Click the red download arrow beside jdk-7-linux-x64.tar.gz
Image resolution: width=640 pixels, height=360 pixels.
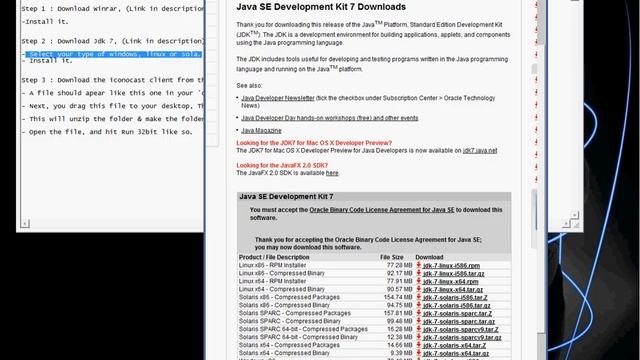tap(418, 289)
